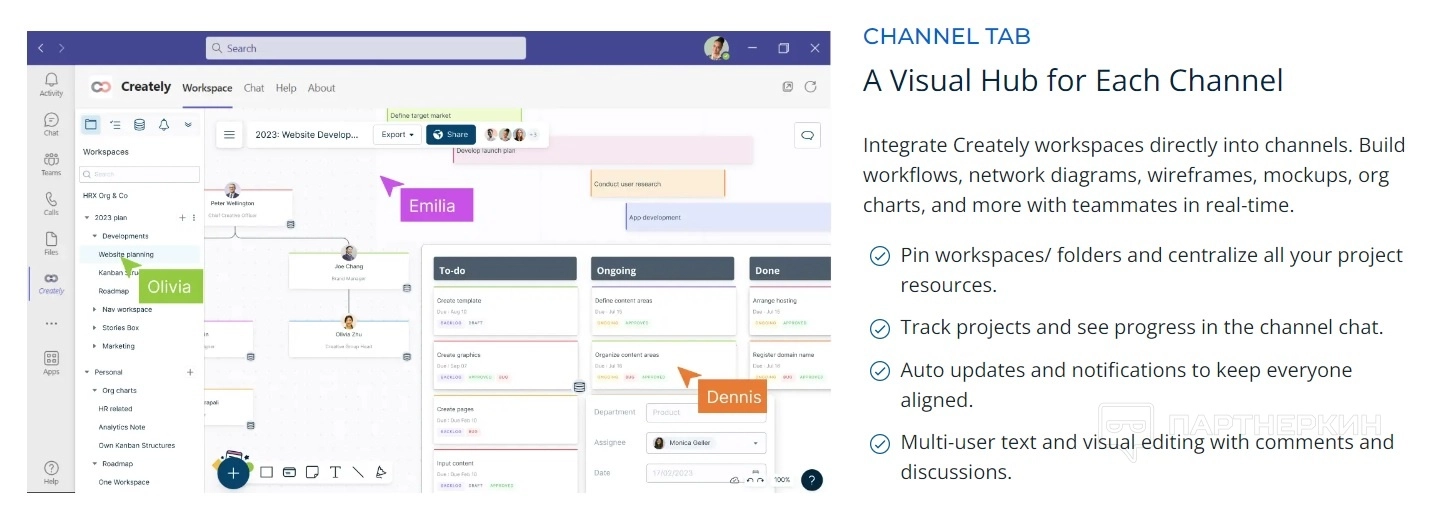Open the user profile avatar
Screen dimensions: 1433x515
coord(715,48)
